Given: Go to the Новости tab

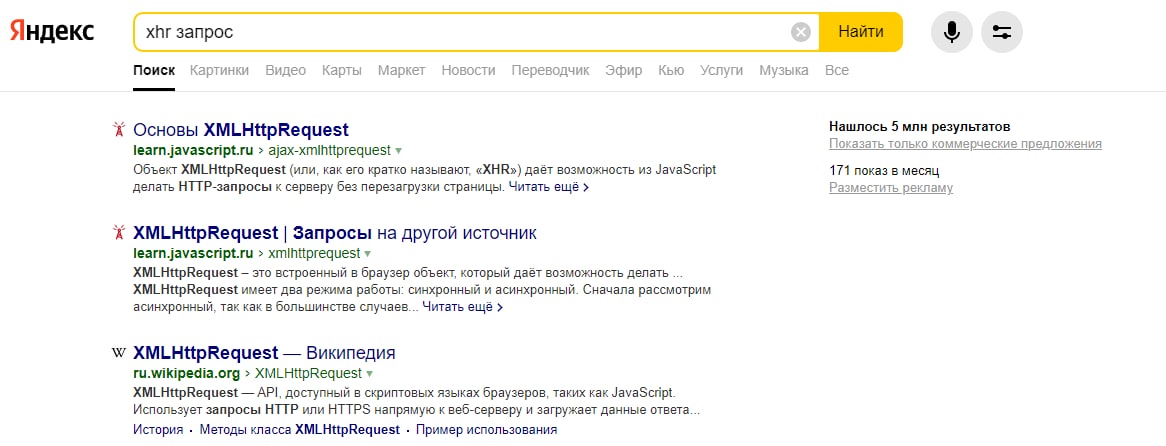Looking at the screenshot, I should coord(468,71).
